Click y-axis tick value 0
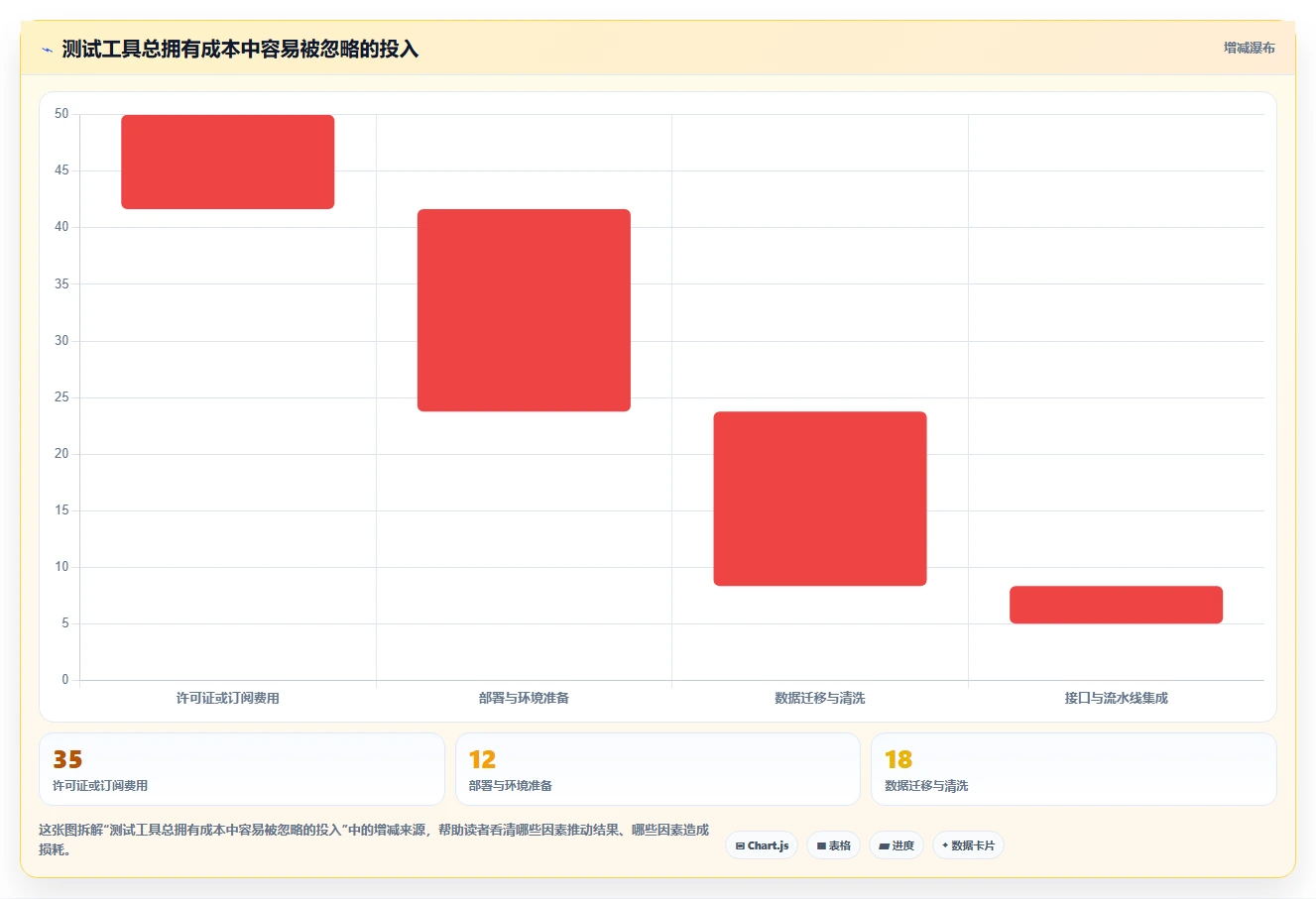1316x899 pixels. click(65, 680)
